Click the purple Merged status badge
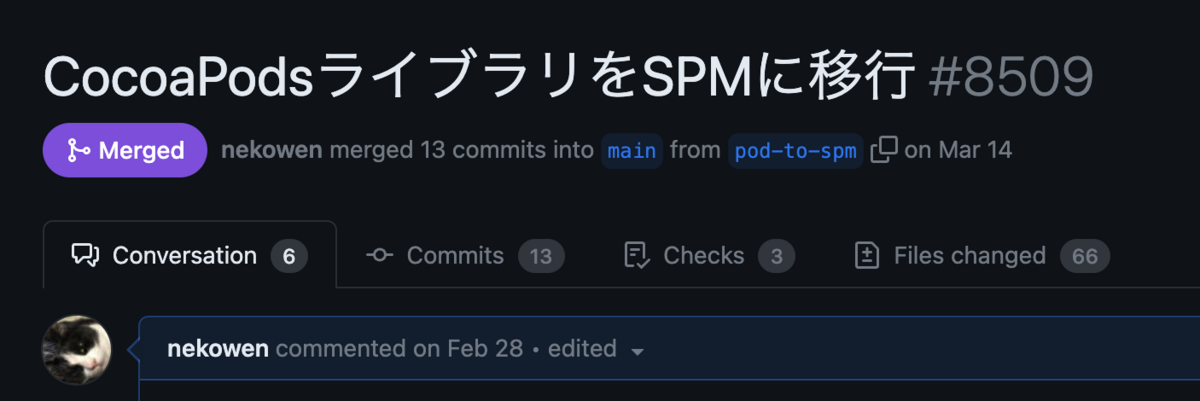This screenshot has width=1200, height=401. [x=125, y=150]
